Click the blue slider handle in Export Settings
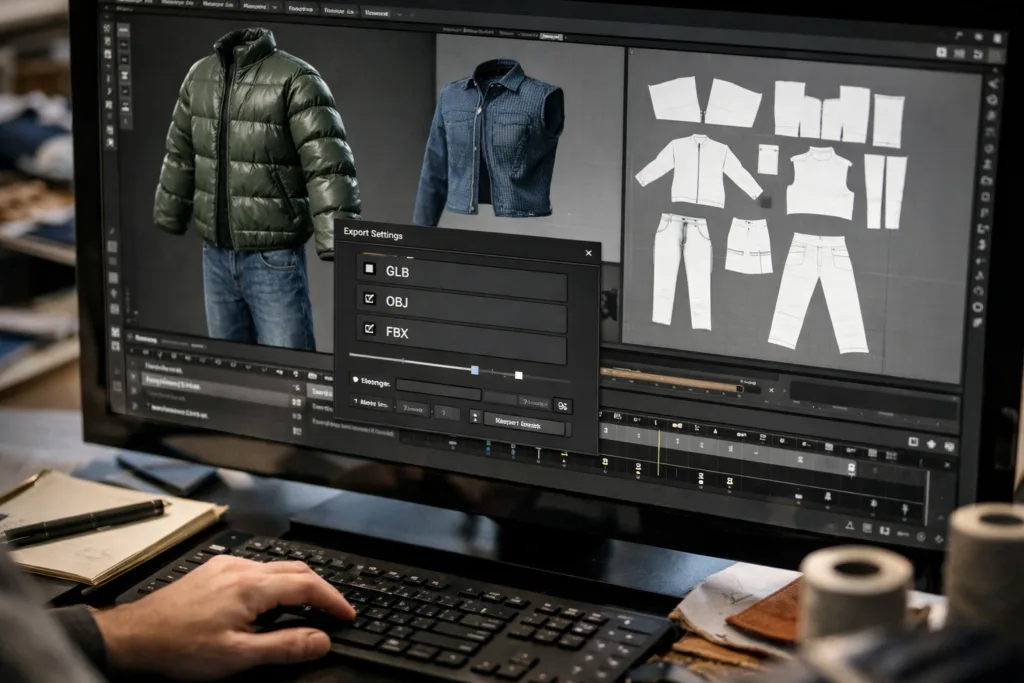Viewport: 1024px width, 683px height. click(x=475, y=370)
